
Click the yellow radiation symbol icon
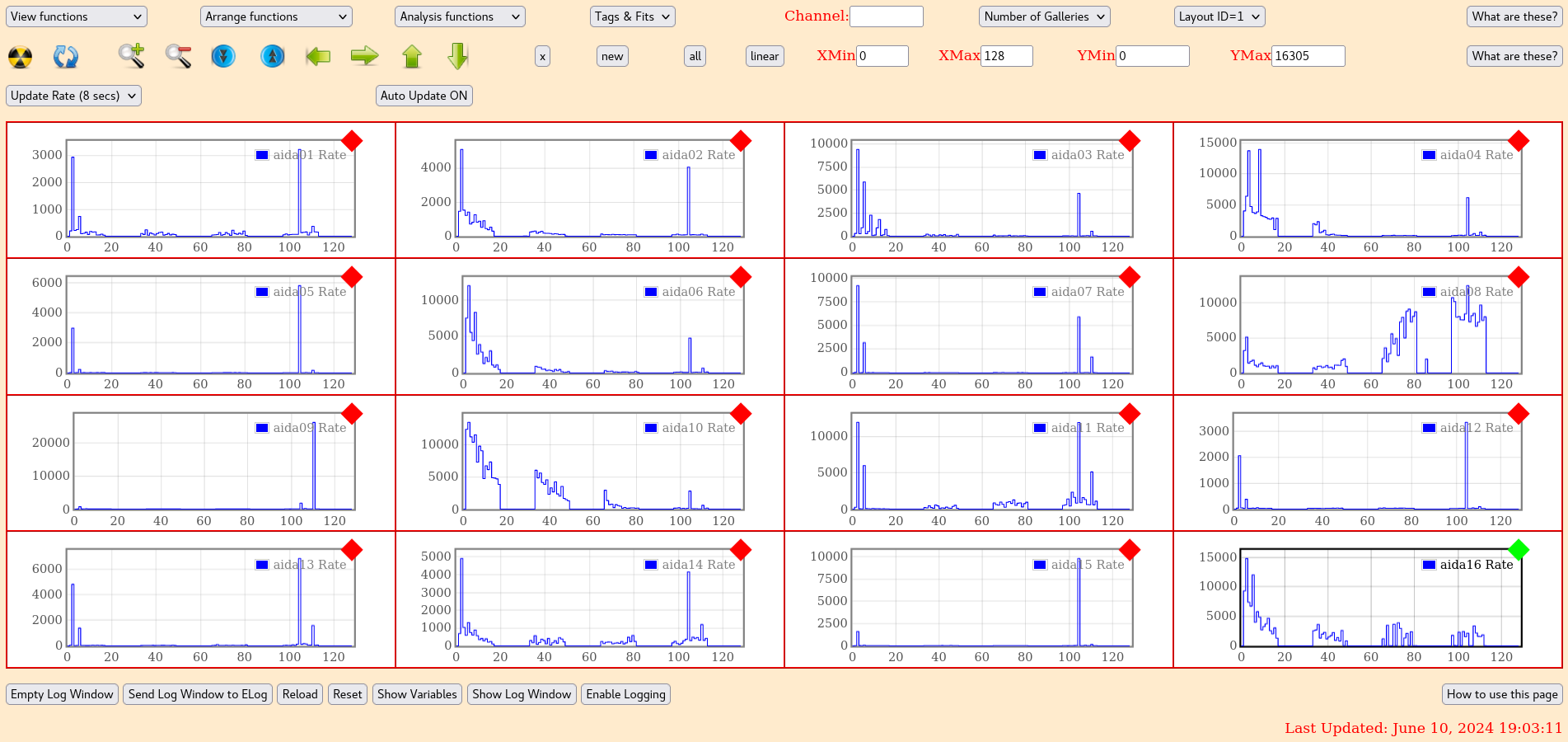20,57
